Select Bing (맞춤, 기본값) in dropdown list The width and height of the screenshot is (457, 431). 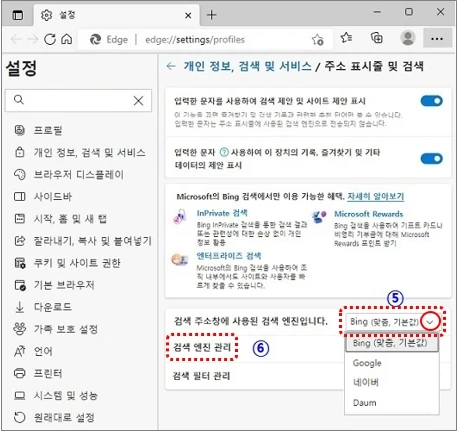(391, 343)
